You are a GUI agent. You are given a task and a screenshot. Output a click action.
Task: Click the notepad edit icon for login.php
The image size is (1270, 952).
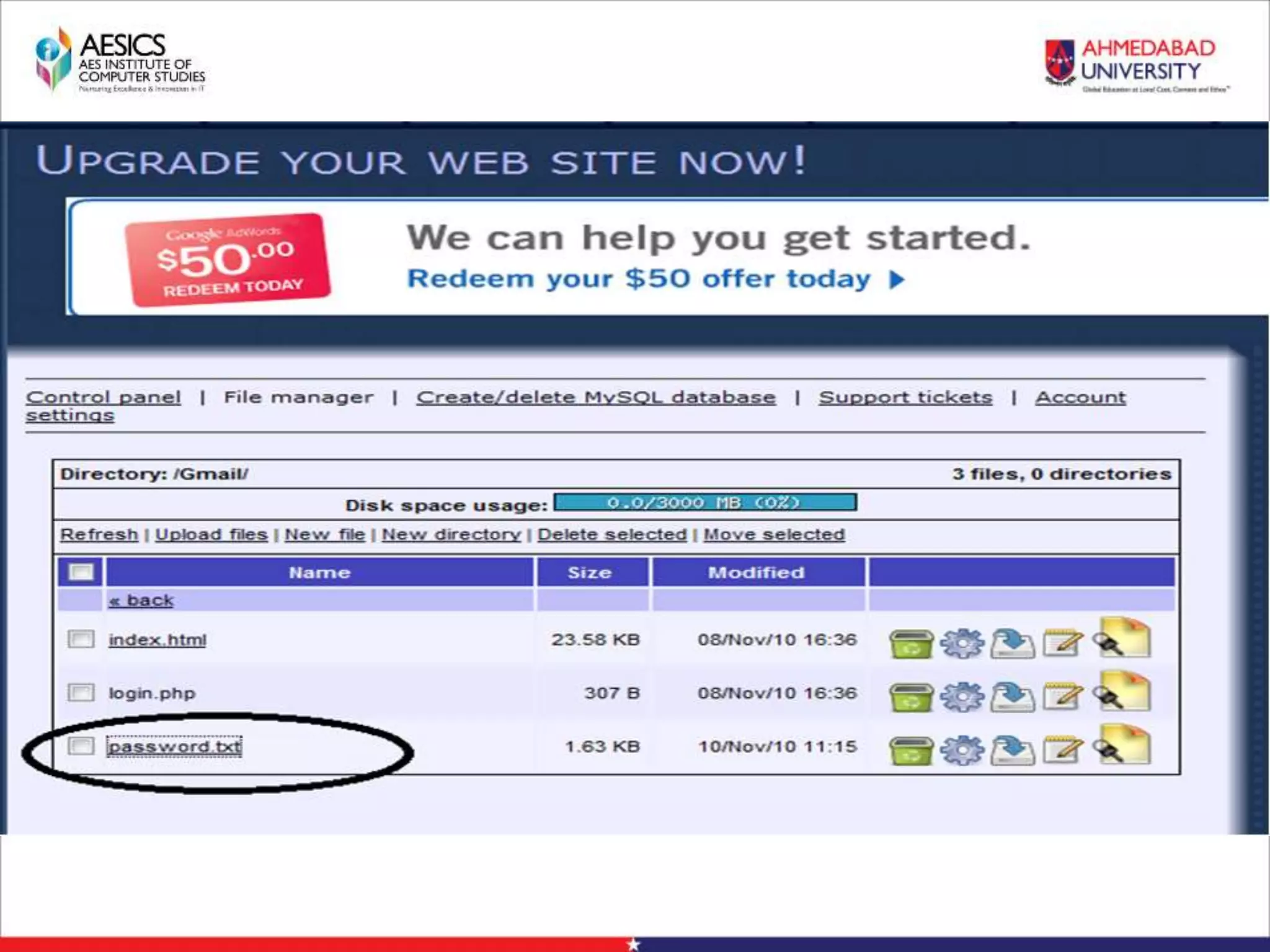click(1062, 697)
